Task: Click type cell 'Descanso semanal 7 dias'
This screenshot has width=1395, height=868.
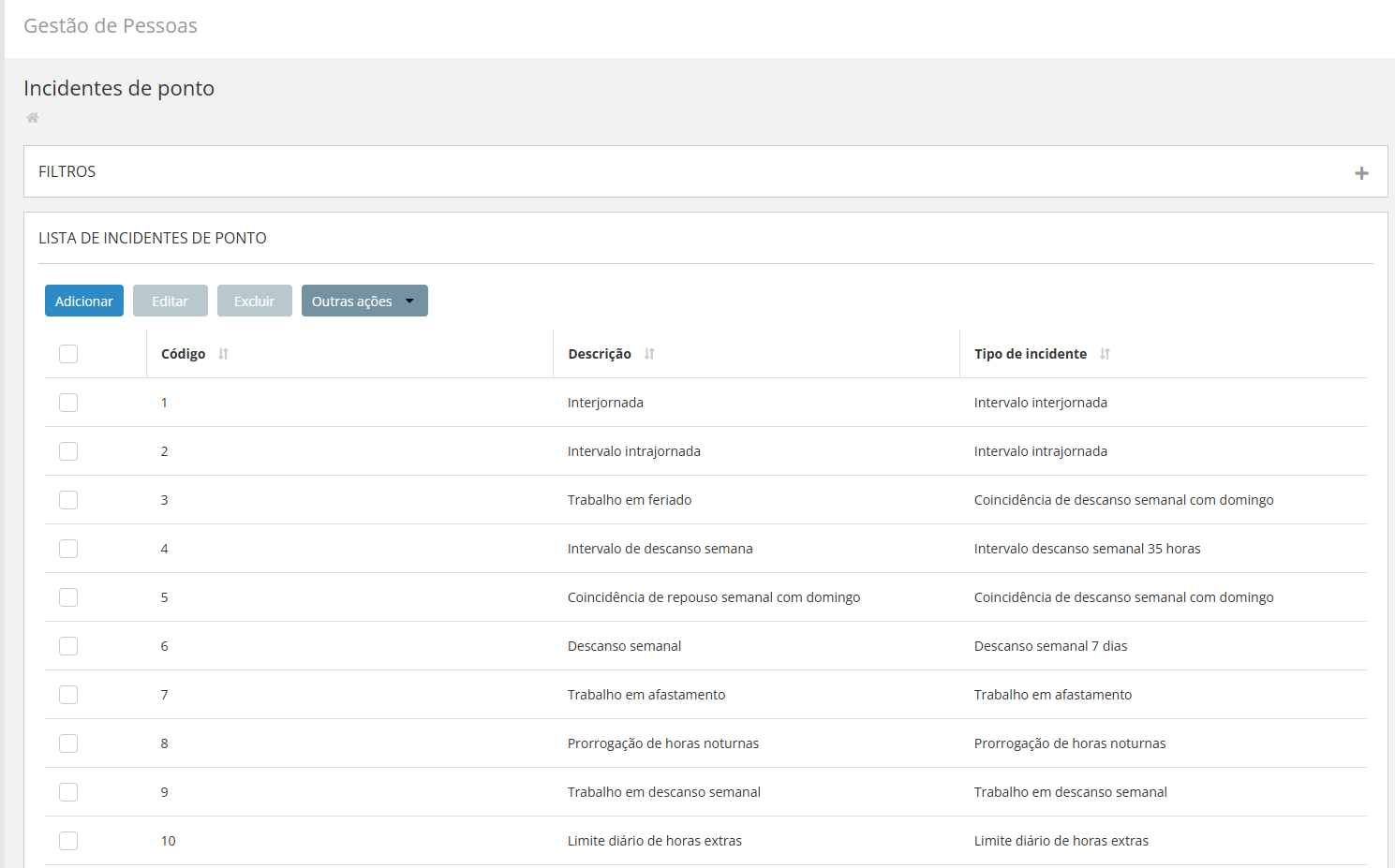Action: [x=1051, y=646]
